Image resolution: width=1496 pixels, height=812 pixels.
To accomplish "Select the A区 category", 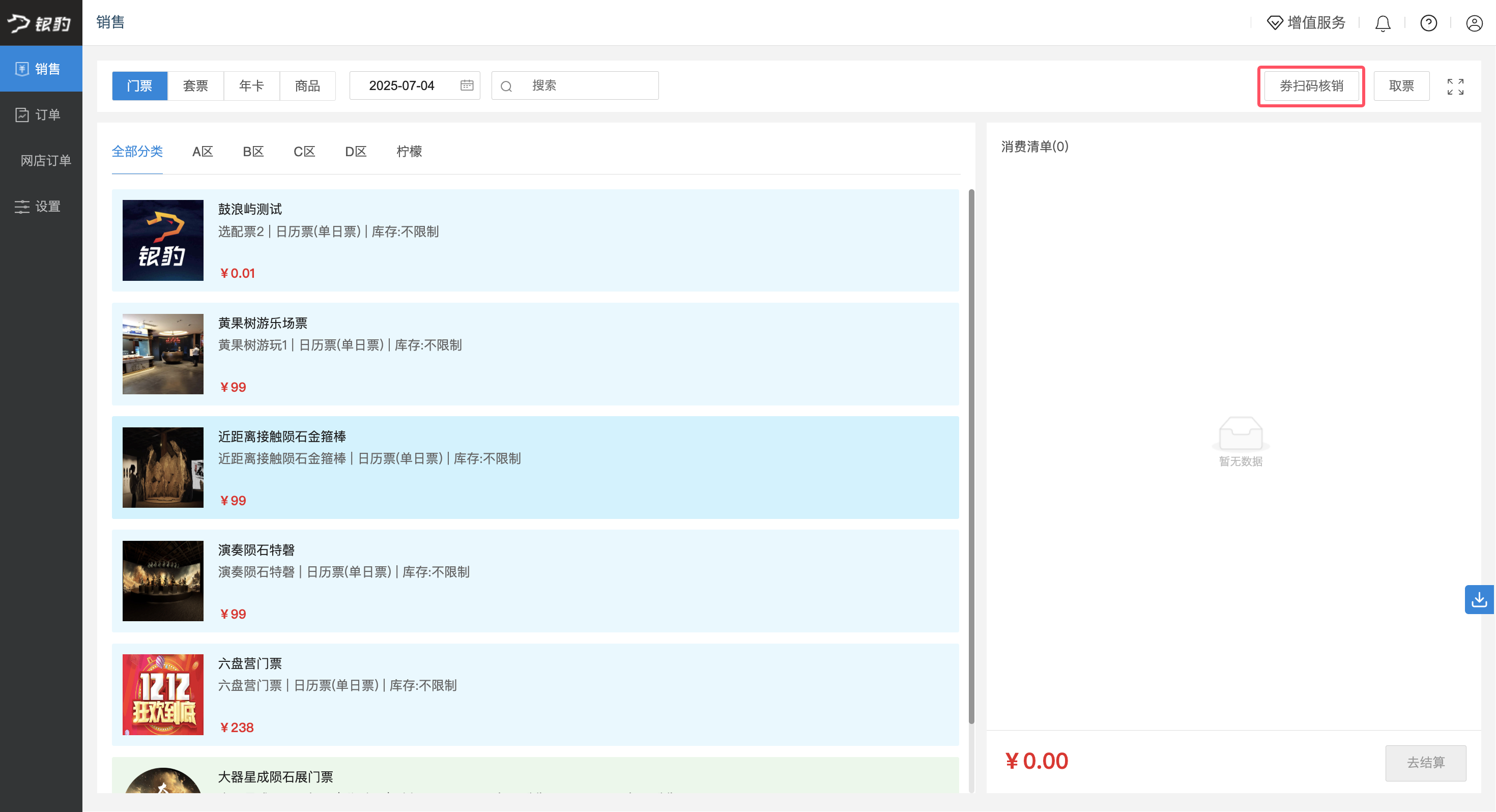I will (203, 152).
